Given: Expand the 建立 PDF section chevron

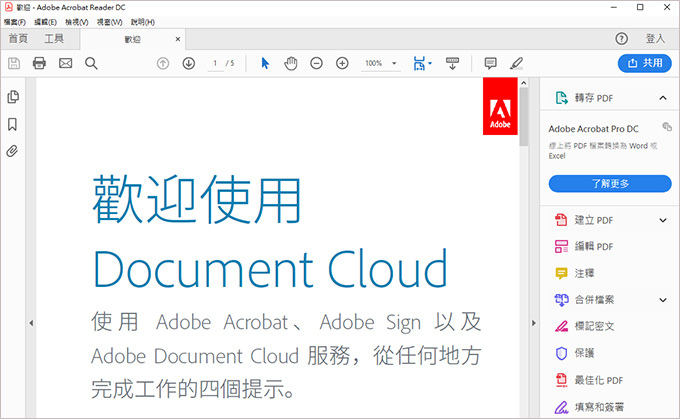Looking at the screenshot, I should click(663, 220).
